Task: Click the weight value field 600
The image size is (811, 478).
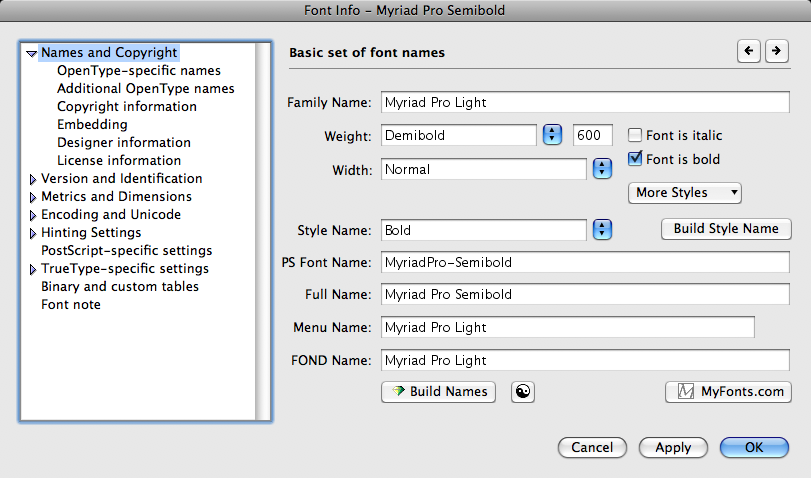Action: coord(593,135)
